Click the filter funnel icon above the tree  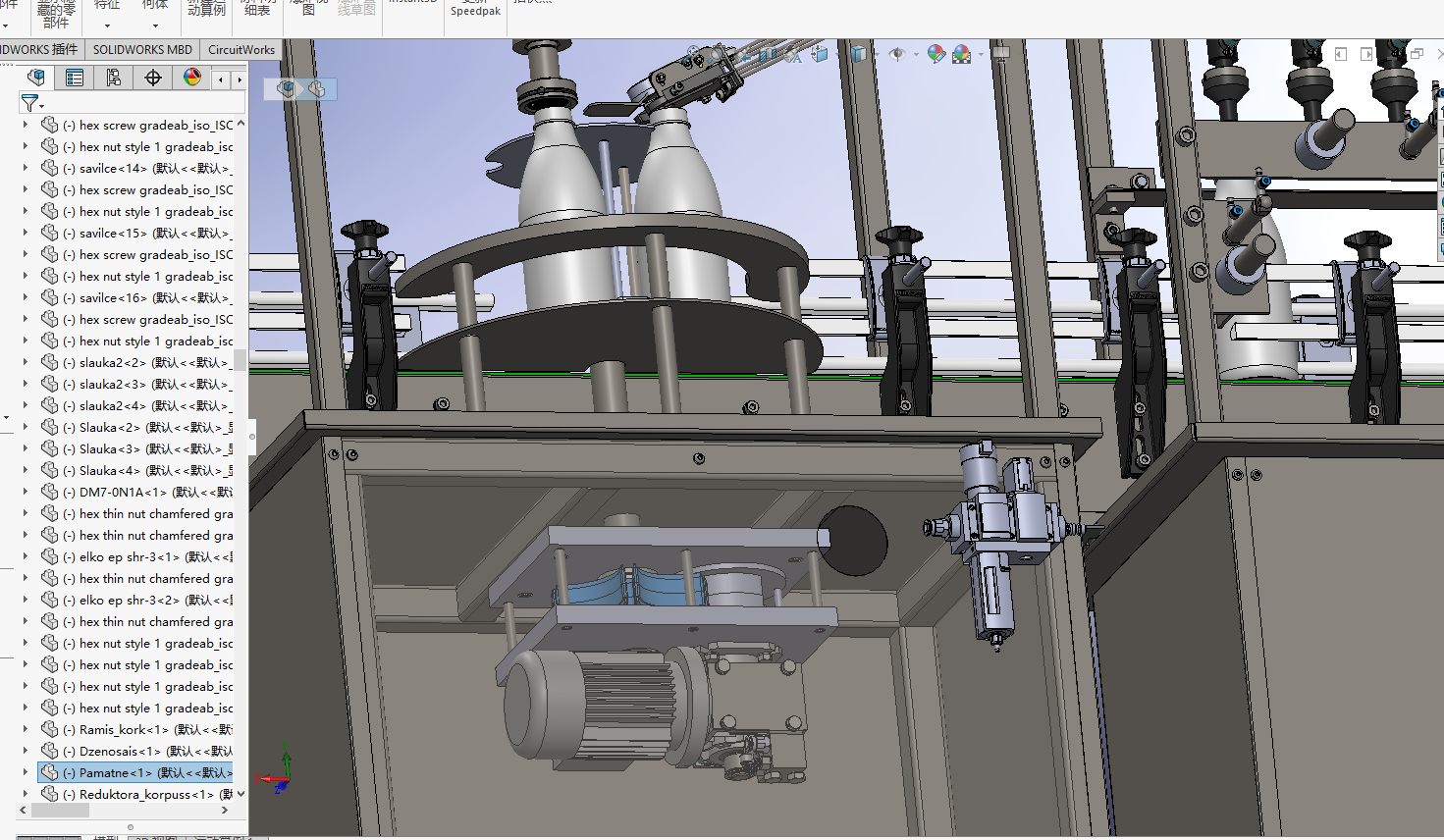point(29,103)
